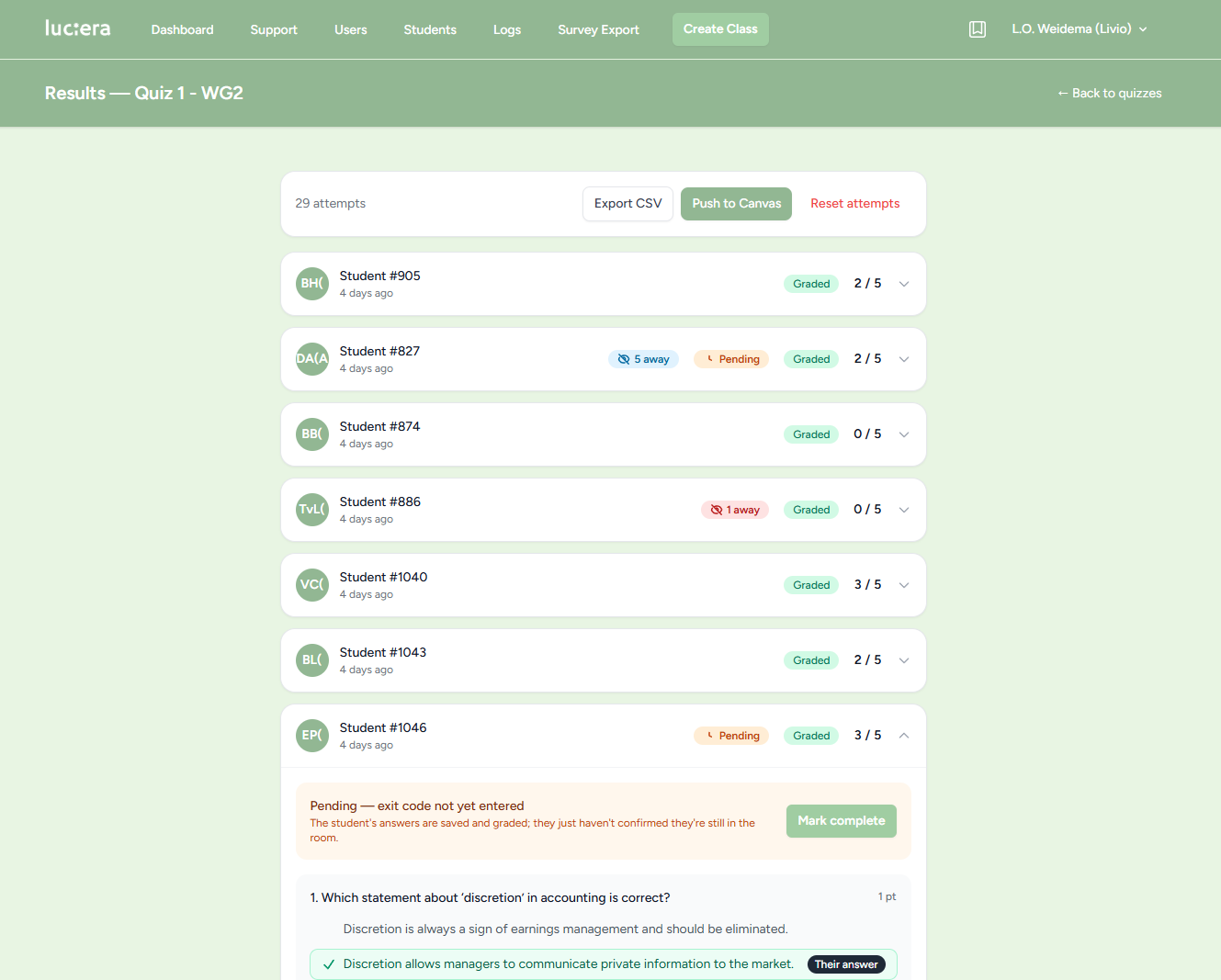The width and height of the screenshot is (1221, 980).
Task: Click the '29 attempts' label
Action: [x=331, y=204]
